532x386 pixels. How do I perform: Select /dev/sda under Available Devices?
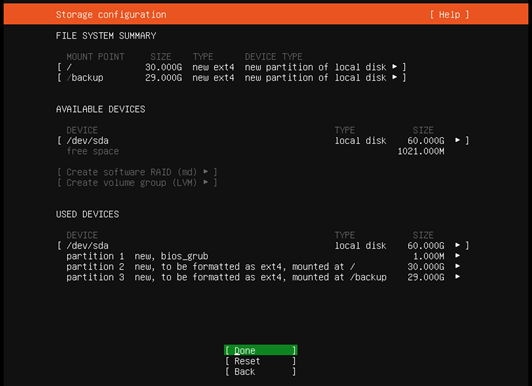pyautogui.click(x=263, y=140)
